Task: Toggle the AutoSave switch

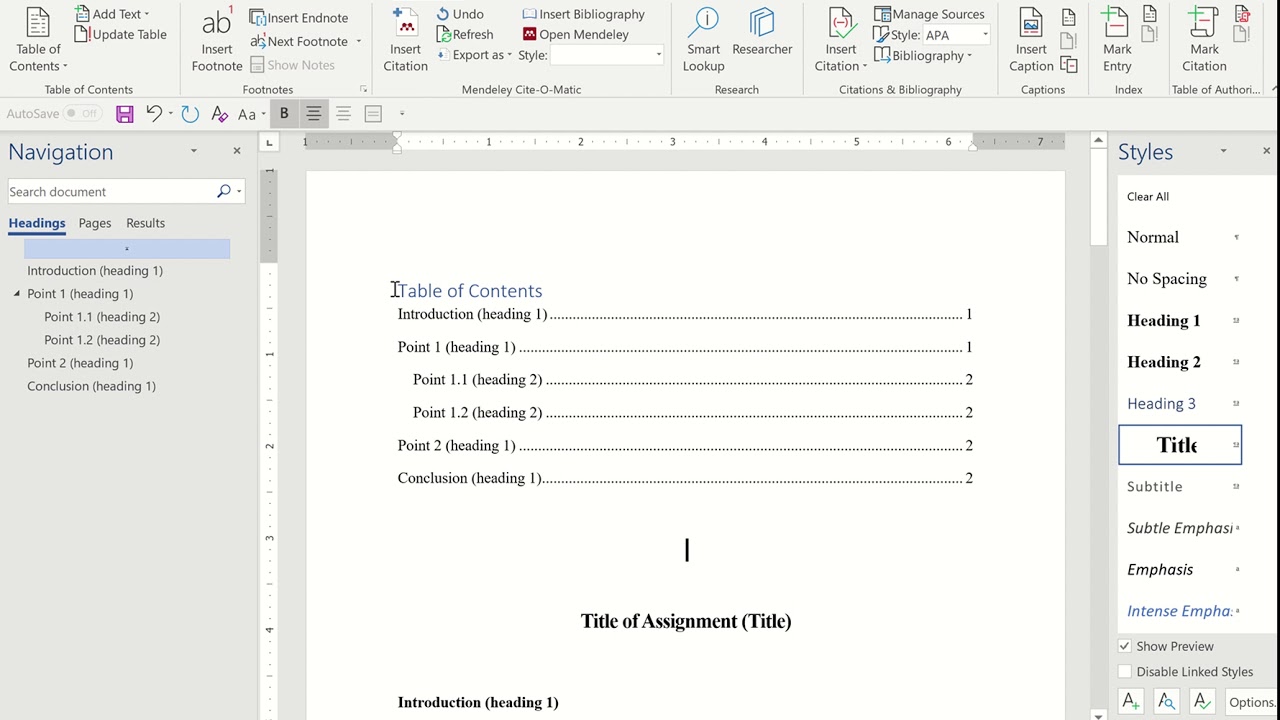Action: click(82, 114)
